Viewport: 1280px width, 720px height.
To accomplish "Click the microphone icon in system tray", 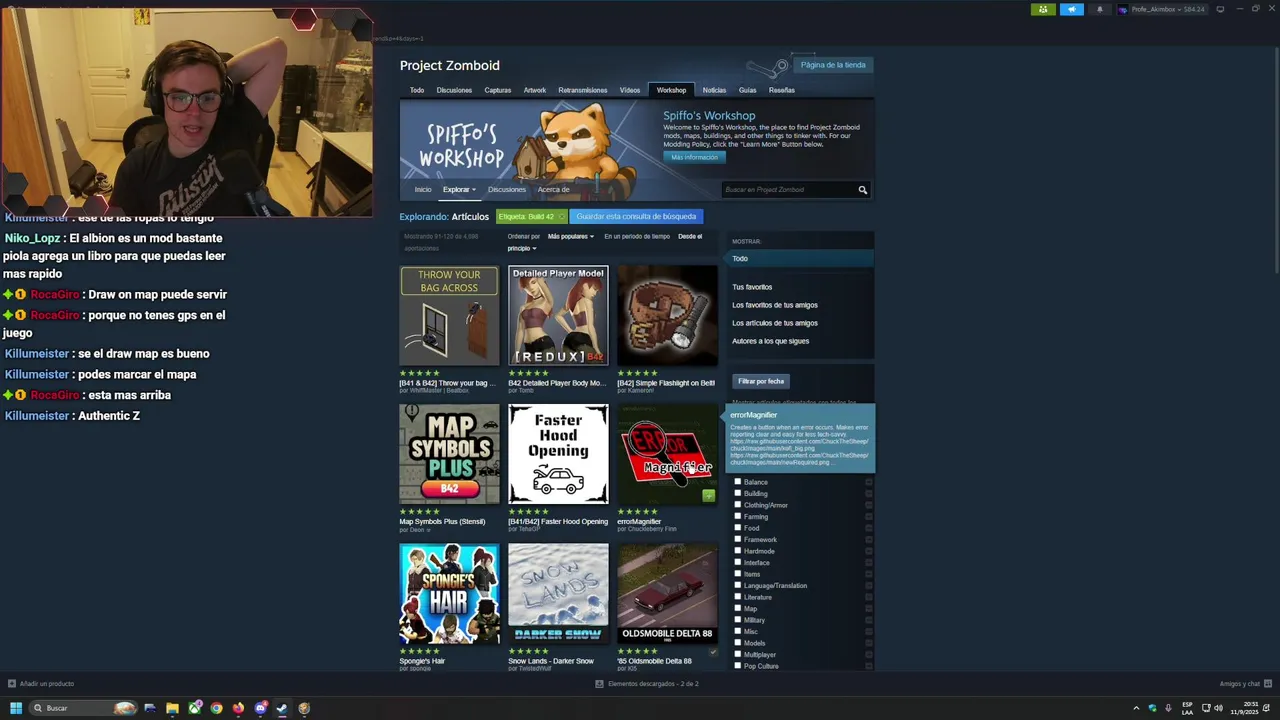I will click(1168, 708).
